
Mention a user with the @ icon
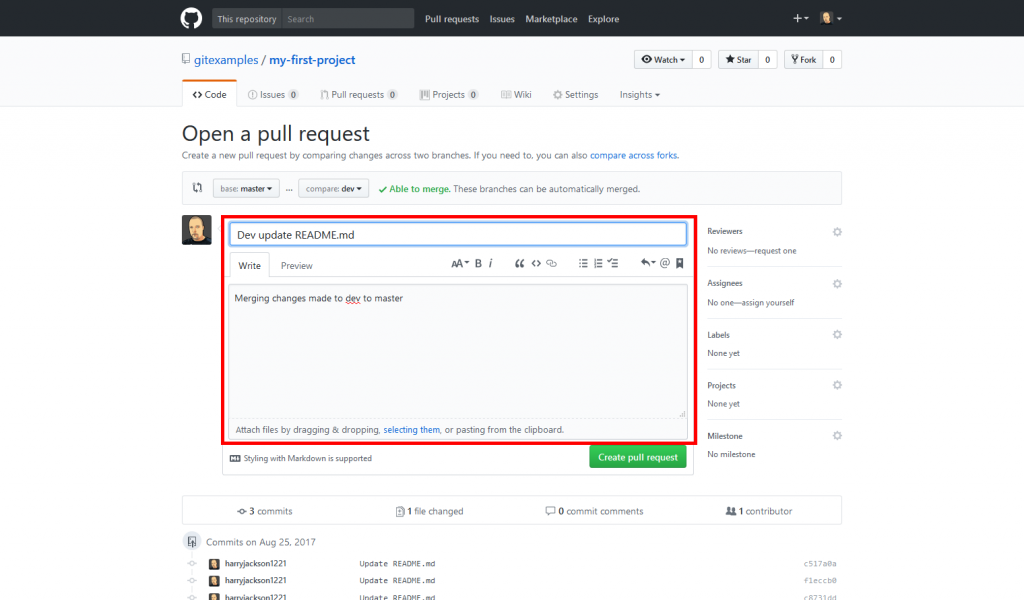(664, 263)
